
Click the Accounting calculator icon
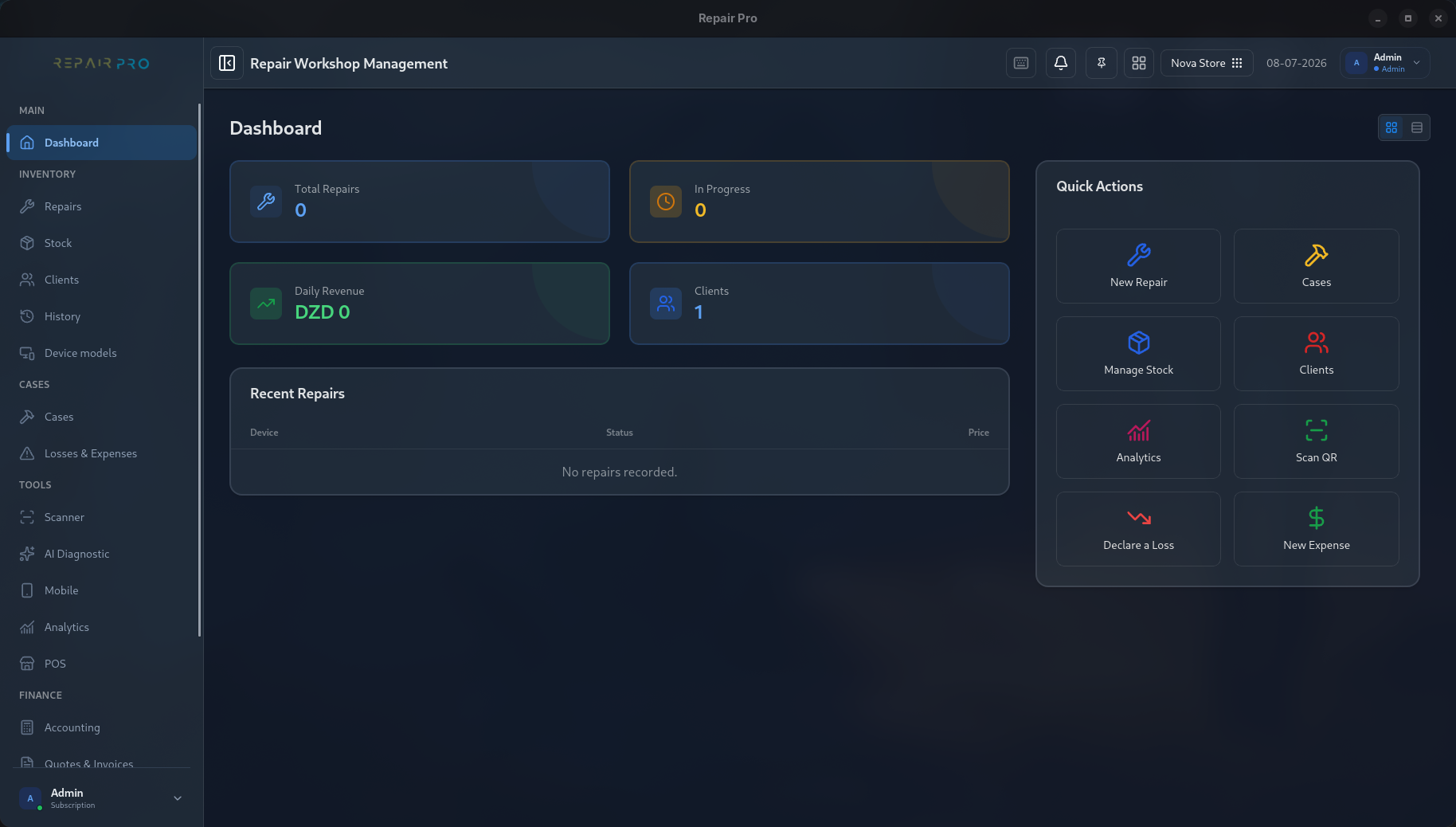pos(27,727)
